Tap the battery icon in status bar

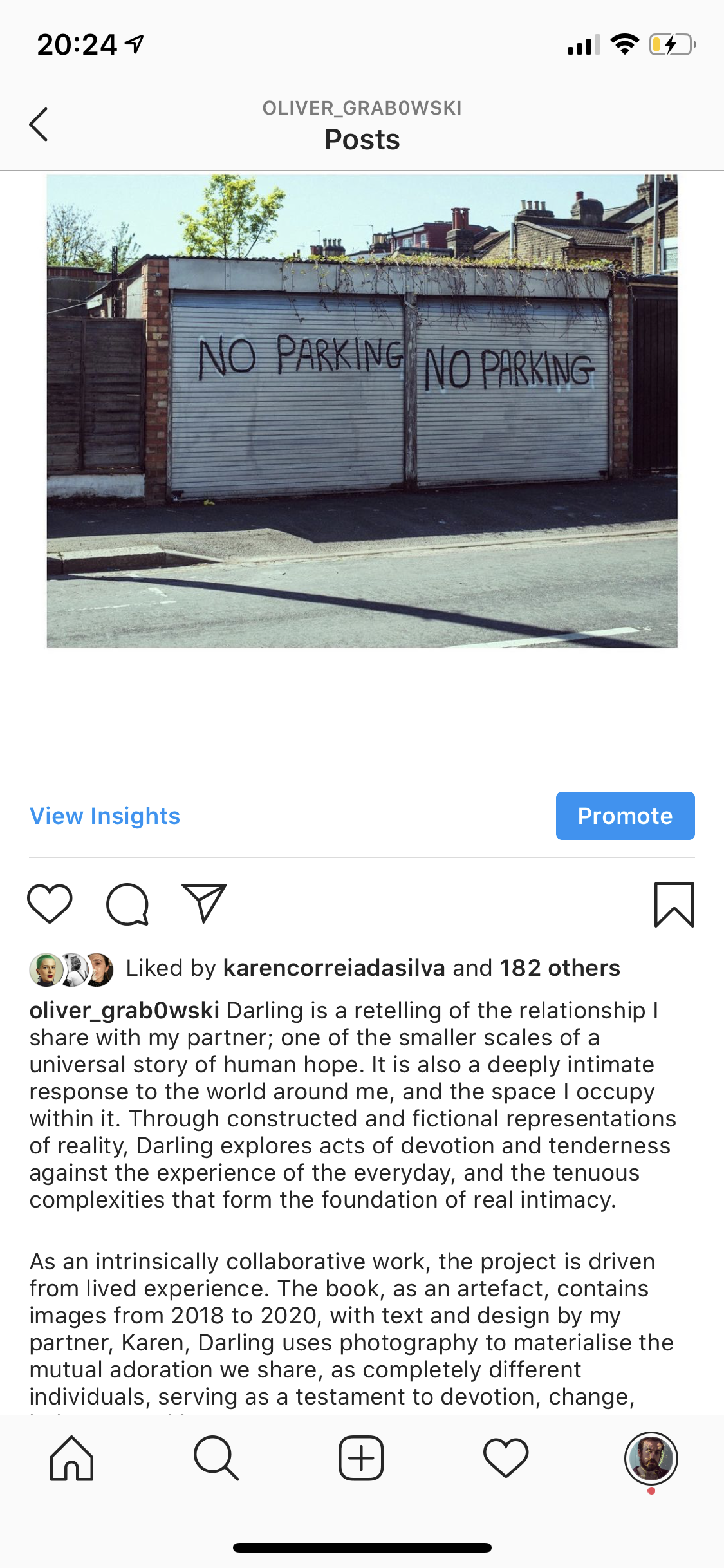pyautogui.click(x=672, y=45)
